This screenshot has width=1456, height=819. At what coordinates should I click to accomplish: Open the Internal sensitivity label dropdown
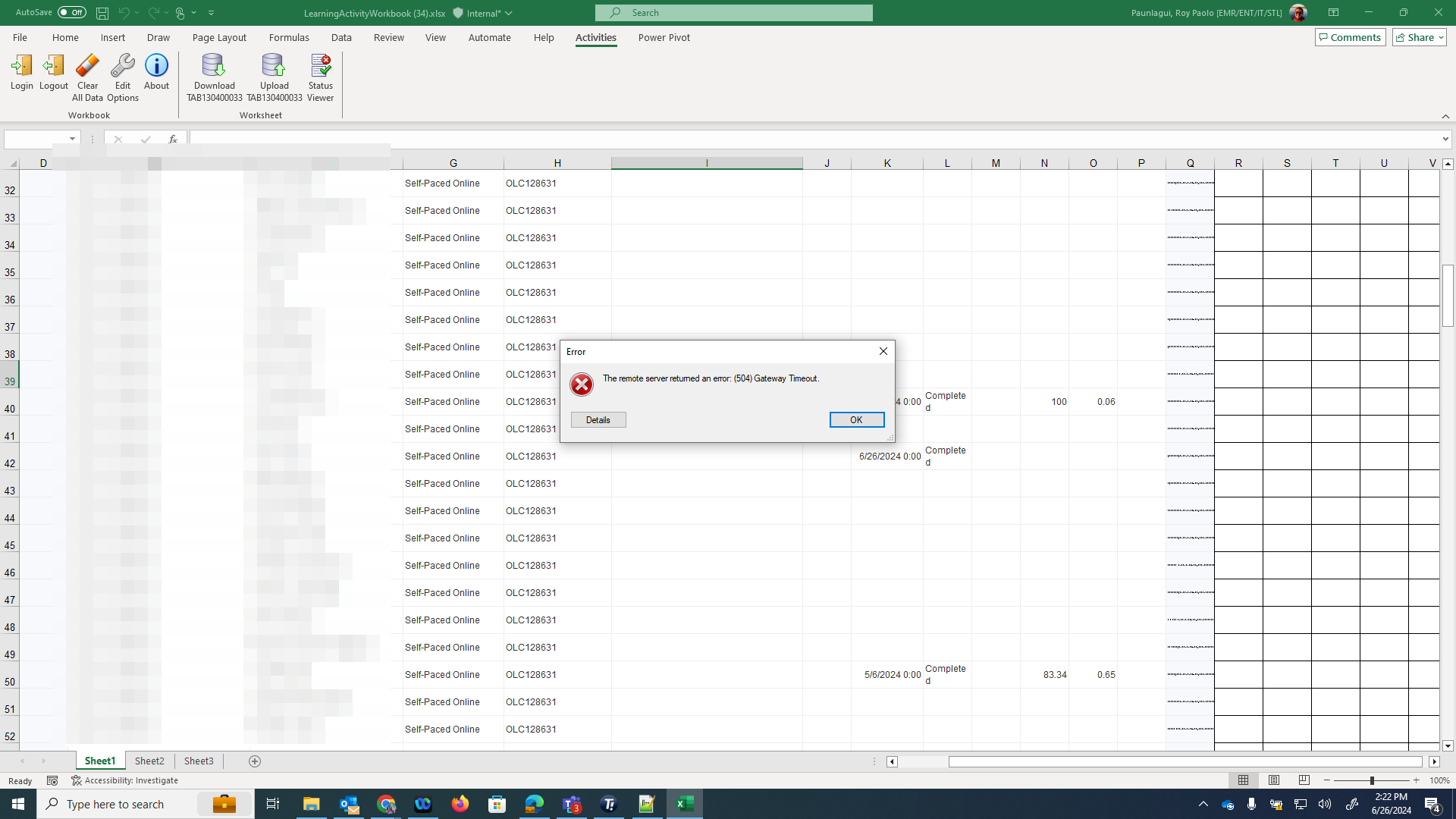coord(510,13)
